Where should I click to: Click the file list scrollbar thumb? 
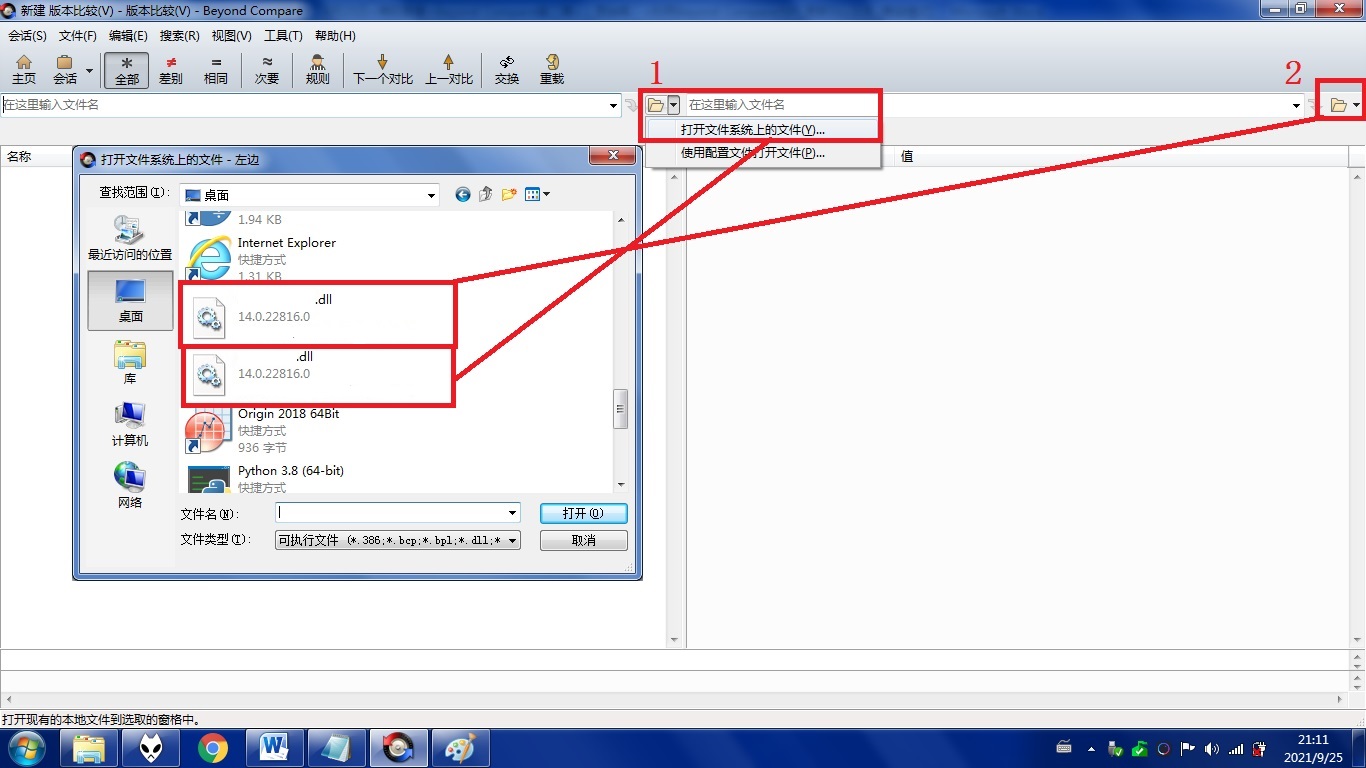(x=621, y=409)
